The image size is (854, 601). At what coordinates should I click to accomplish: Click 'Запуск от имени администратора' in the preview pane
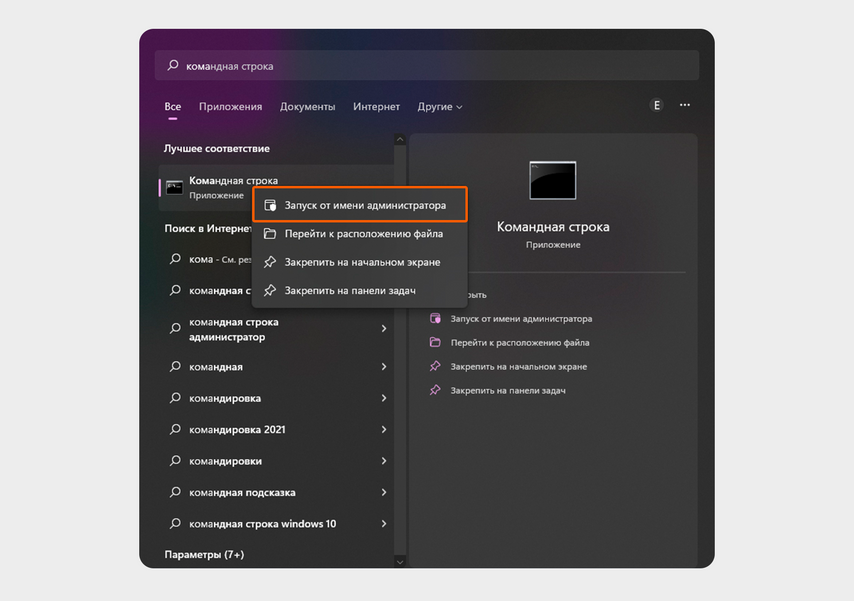pyautogui.click(x=521, y=319)
